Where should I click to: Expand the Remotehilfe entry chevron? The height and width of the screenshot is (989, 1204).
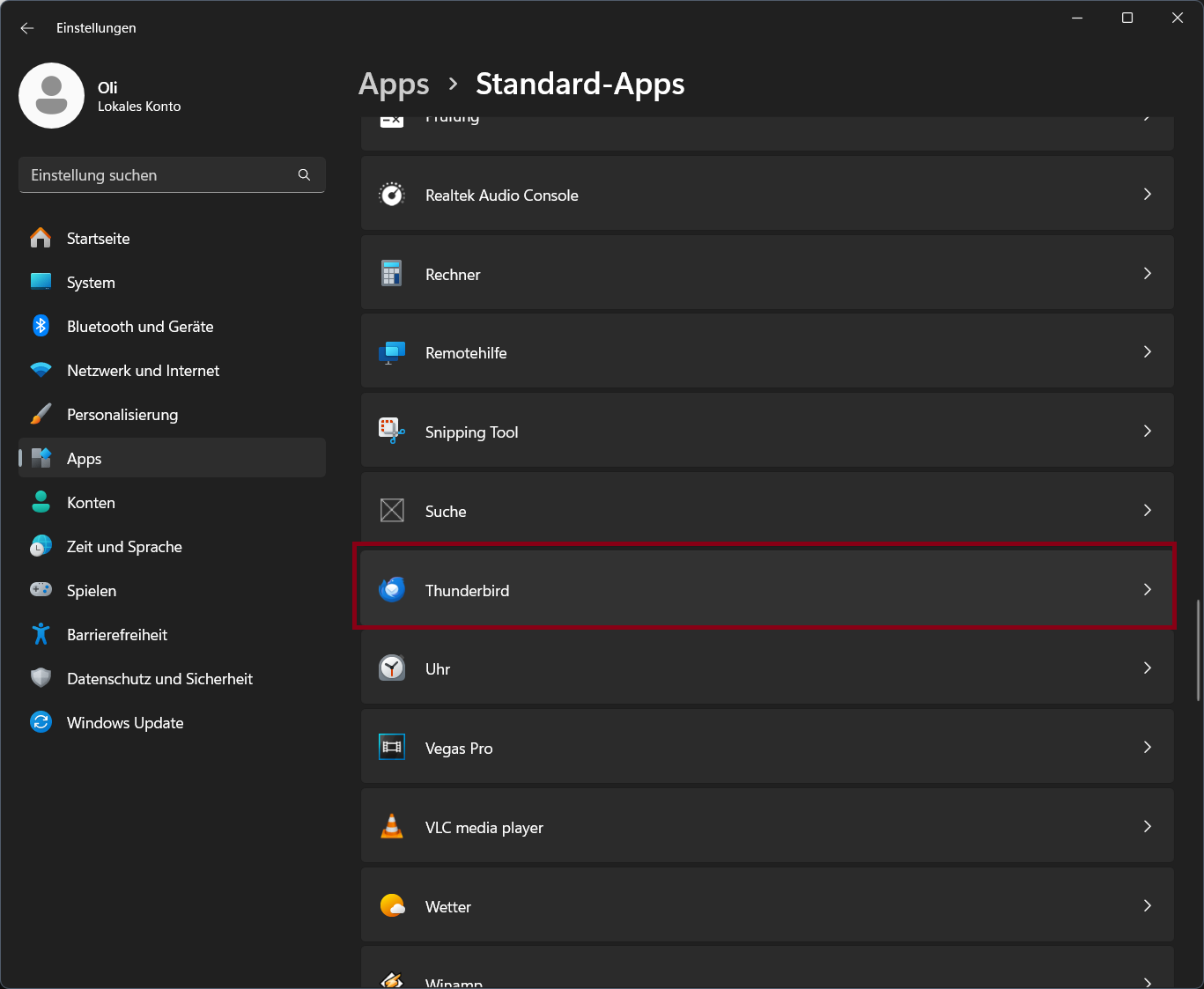1147,352
